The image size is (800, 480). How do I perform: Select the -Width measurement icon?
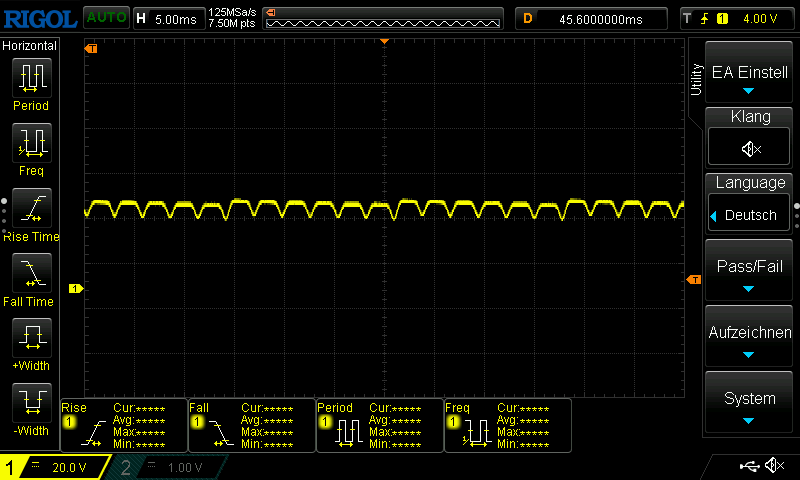30,402
